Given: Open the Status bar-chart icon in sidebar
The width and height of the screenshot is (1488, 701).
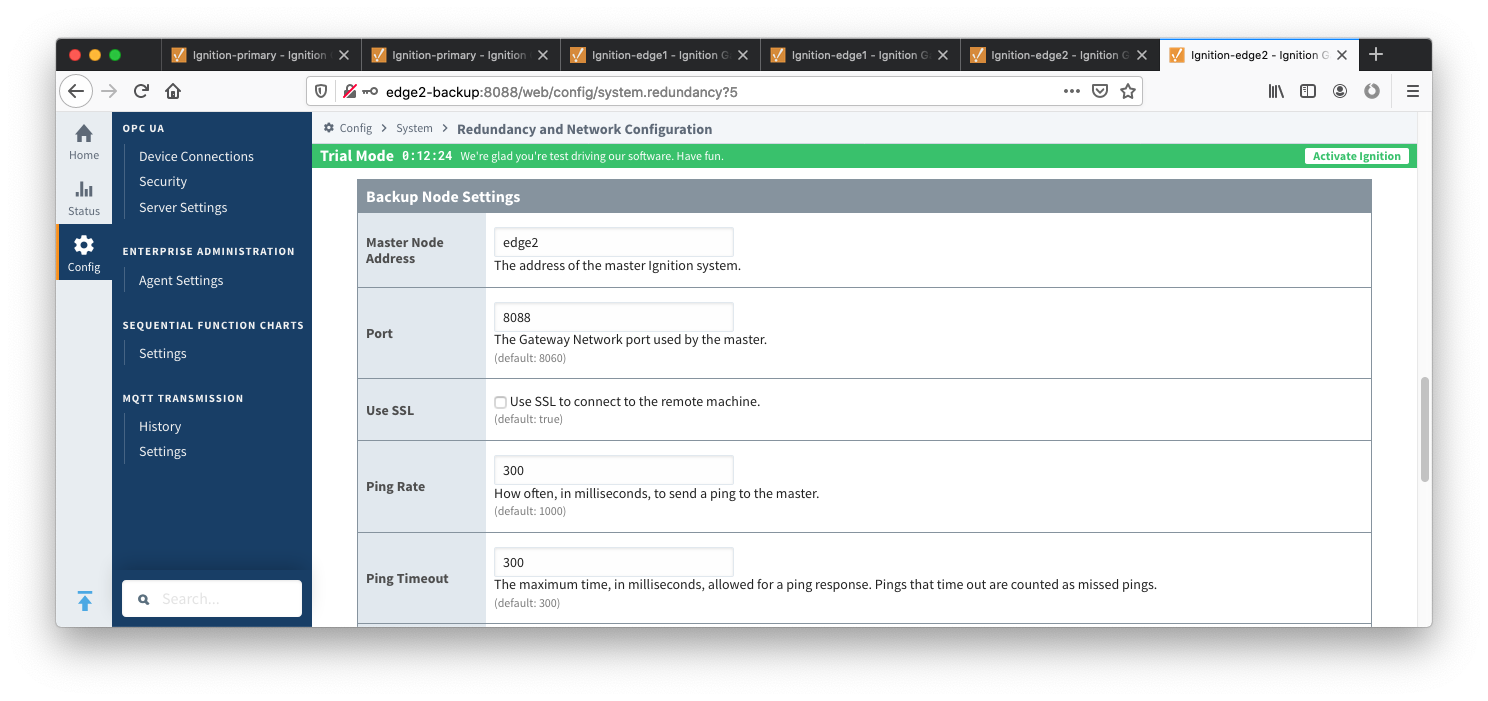Looking at the screenshot, I should pyautogui.click(x=84, y=189).
